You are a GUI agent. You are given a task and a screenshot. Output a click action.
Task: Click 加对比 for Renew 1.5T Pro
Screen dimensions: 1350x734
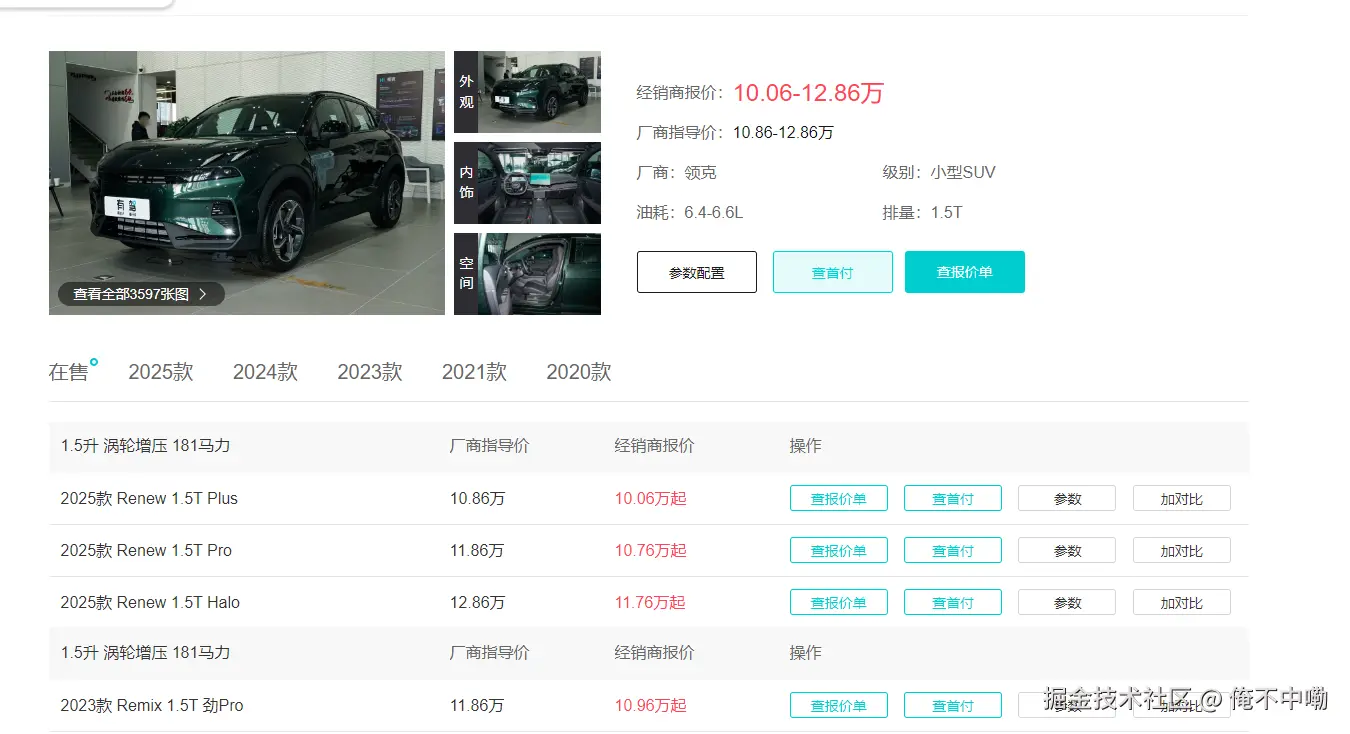pyautogui.click(x=1181, y=551)
